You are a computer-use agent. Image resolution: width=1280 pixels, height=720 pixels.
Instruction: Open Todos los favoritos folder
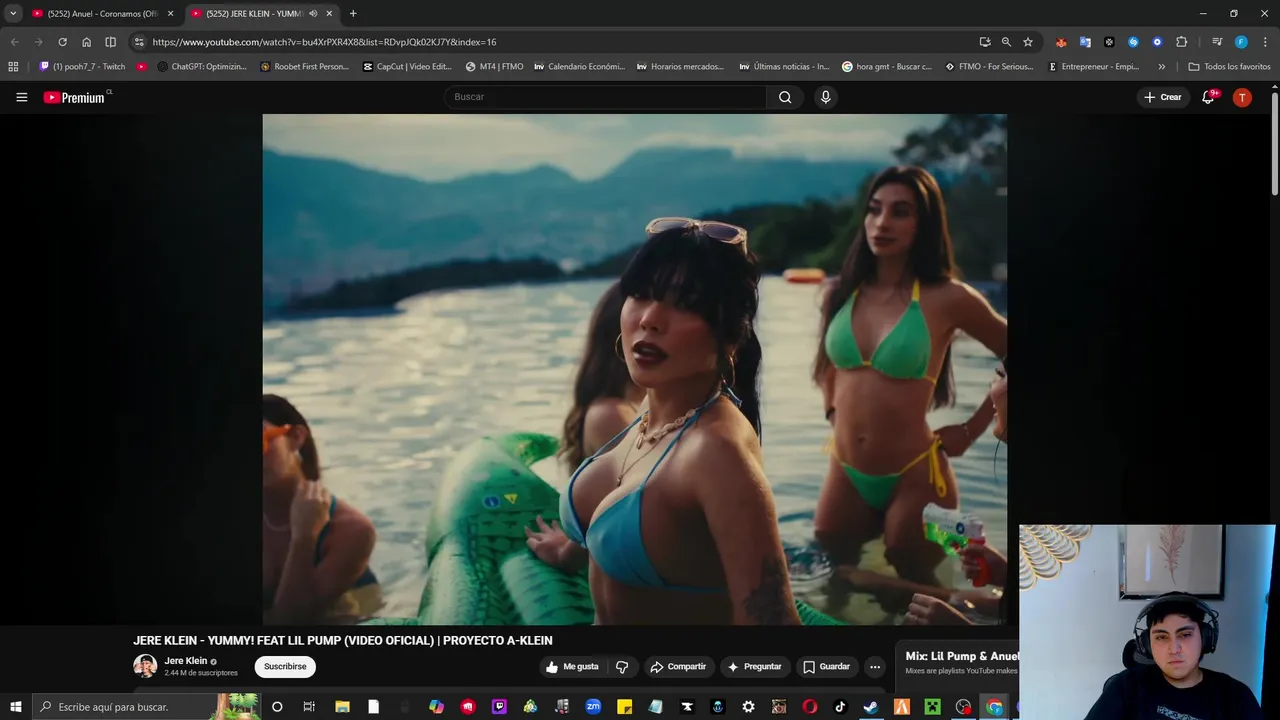tap(1229, 67)
